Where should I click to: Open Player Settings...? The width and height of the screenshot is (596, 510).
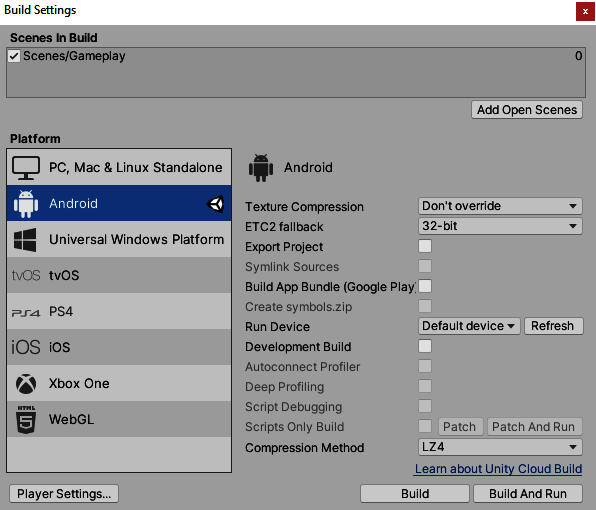coord(64,494)
